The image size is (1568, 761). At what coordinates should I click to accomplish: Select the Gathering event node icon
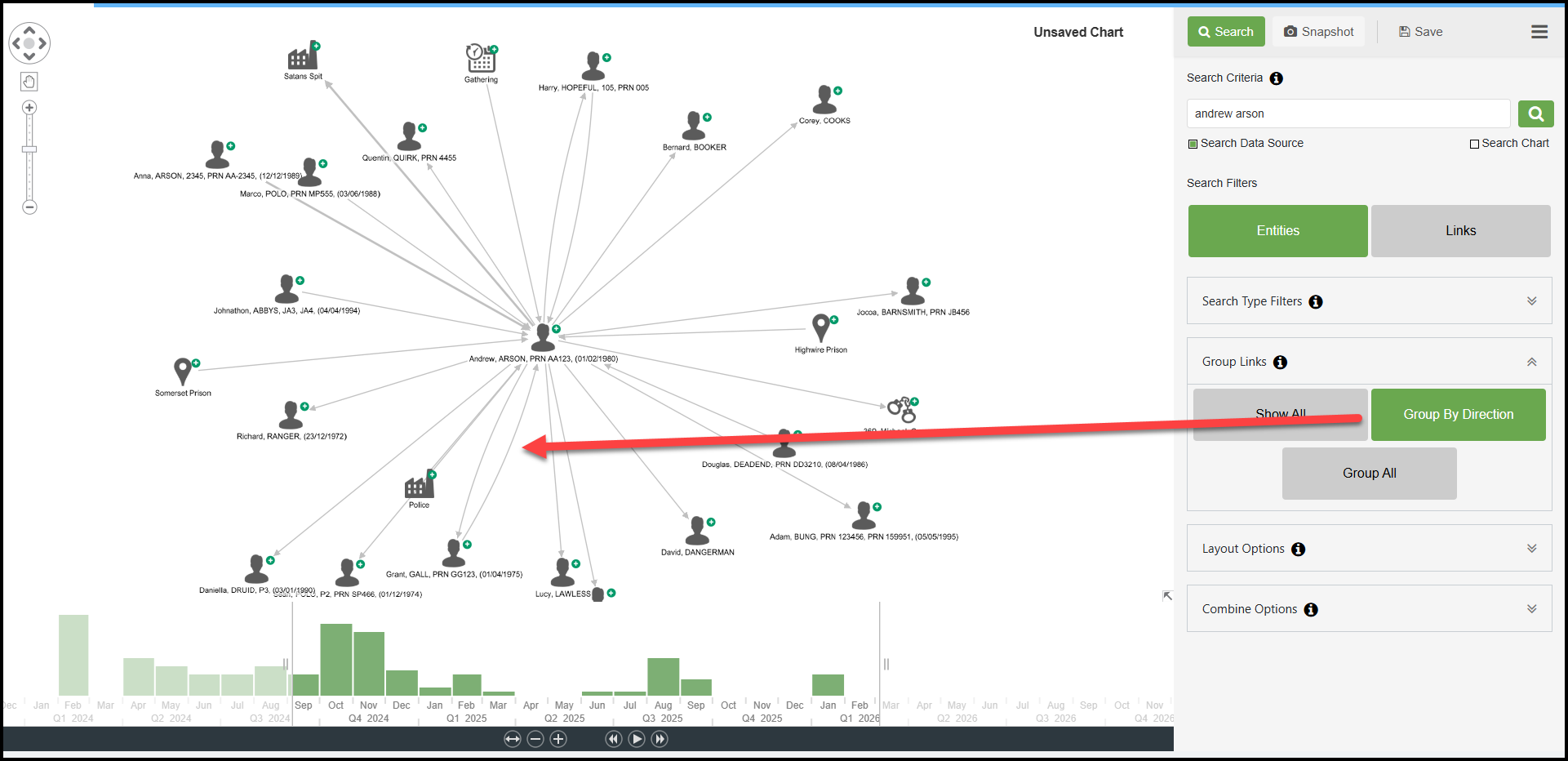[480, 59]
